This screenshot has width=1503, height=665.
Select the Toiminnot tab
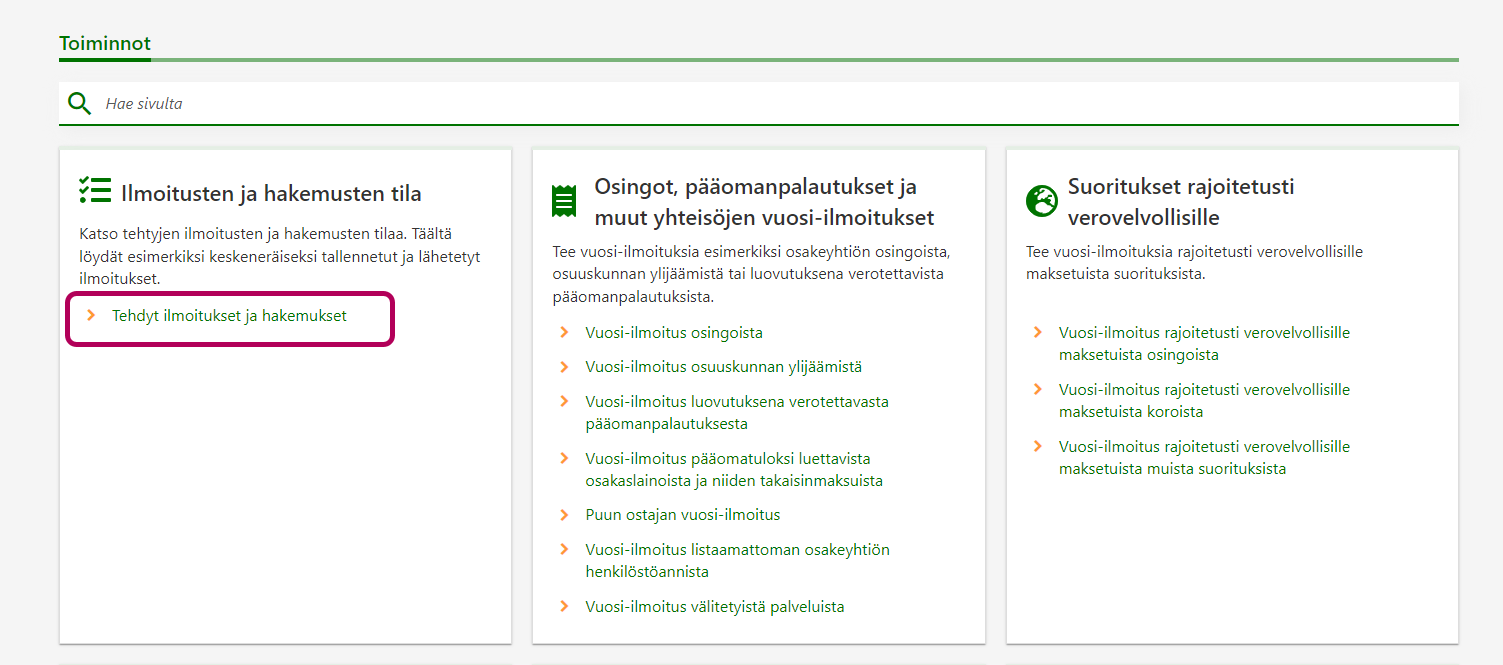[105, 44]
